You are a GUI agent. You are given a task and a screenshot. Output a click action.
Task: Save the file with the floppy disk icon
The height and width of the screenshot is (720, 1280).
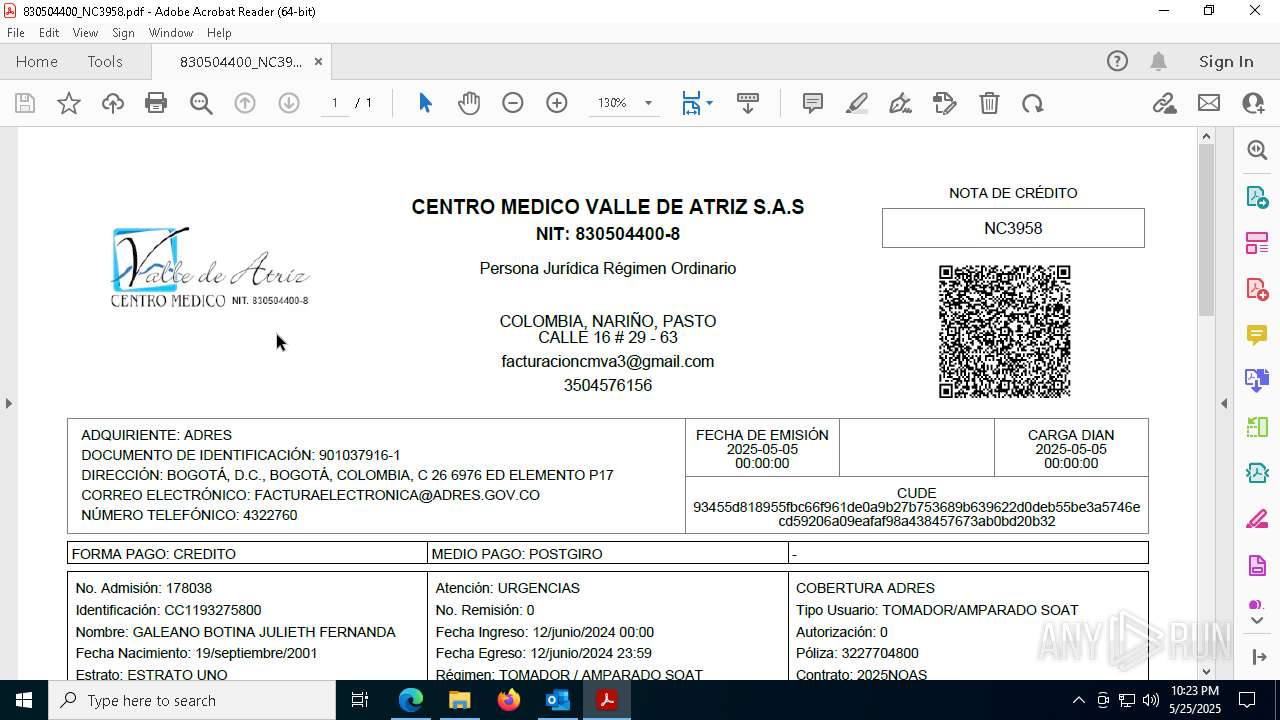25,103
